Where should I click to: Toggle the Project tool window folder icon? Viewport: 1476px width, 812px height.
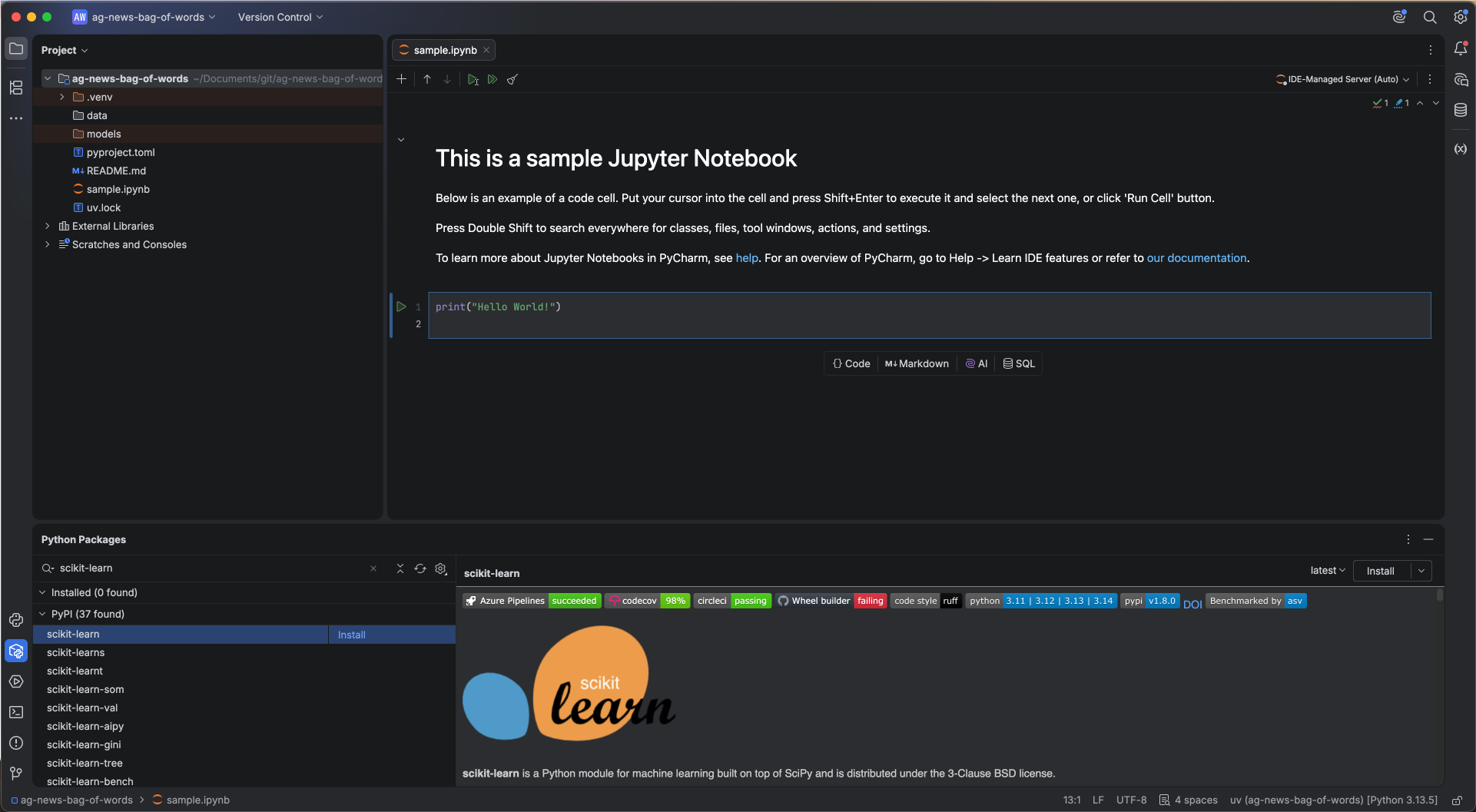click(x=16, y=49)
